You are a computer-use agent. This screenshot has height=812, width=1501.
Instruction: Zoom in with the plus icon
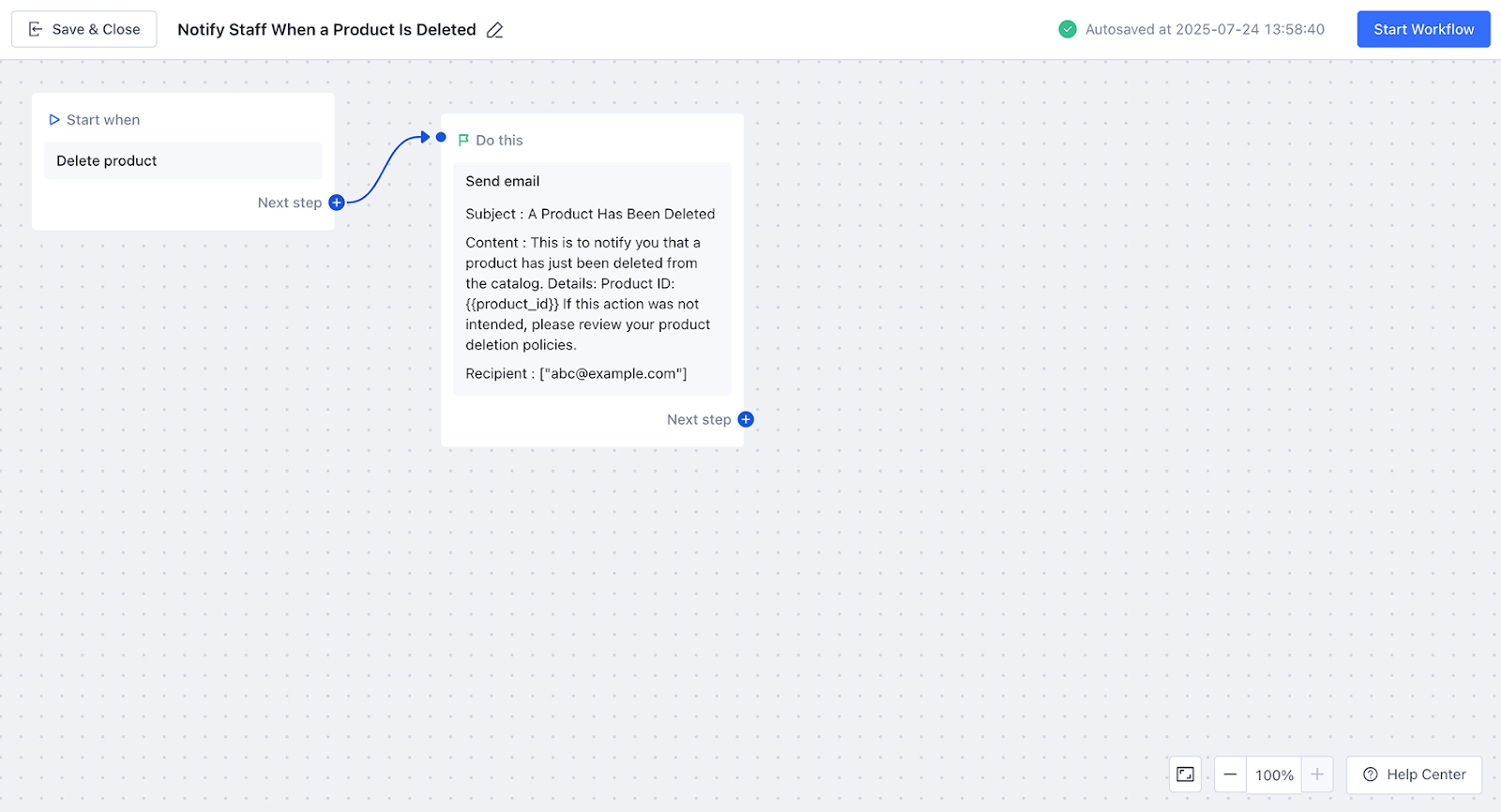click(1317, 774)
